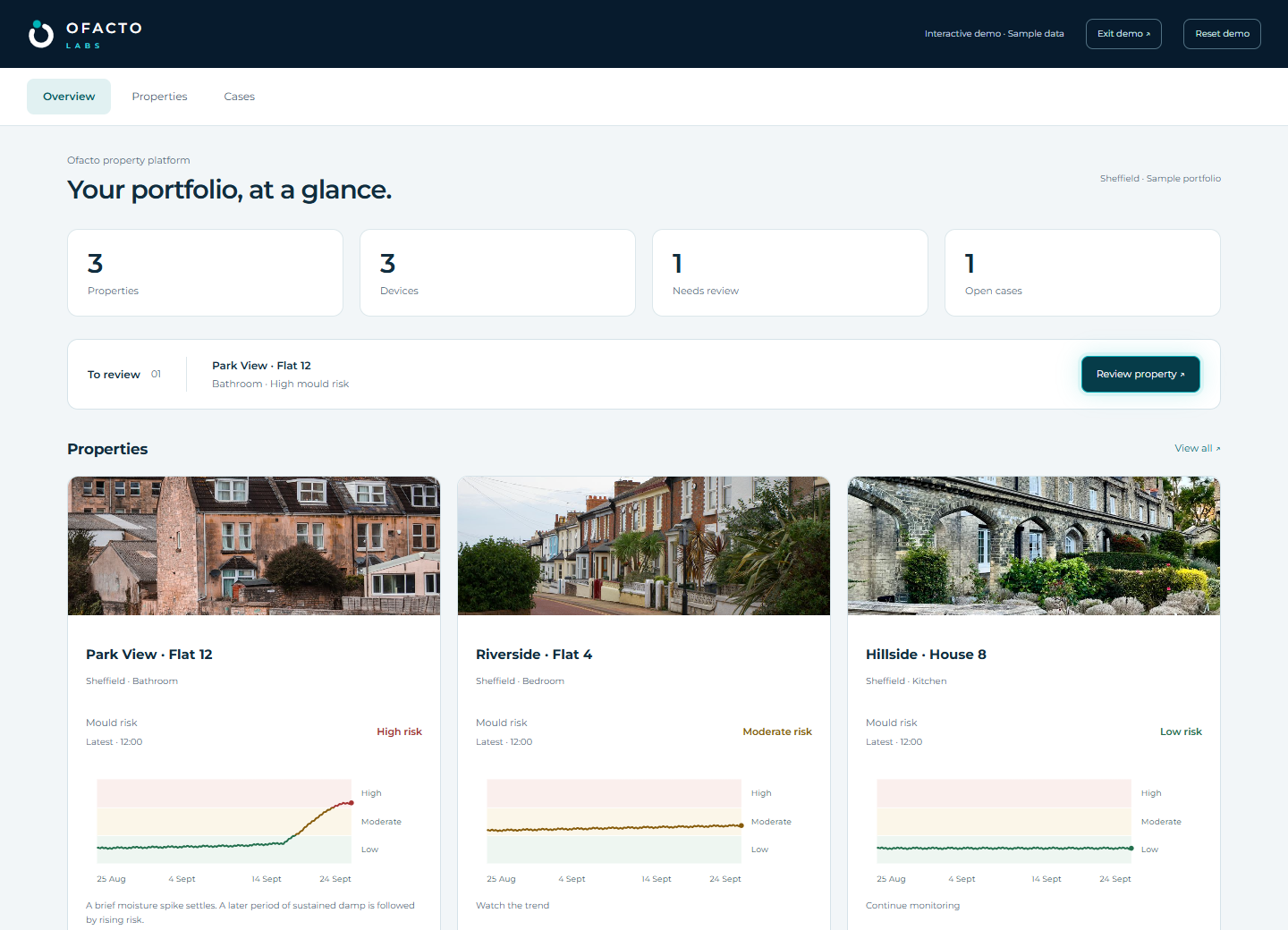Go to the Cases tab
The width and height of the screenshot is (1288, 930).
tap(239, 97)
